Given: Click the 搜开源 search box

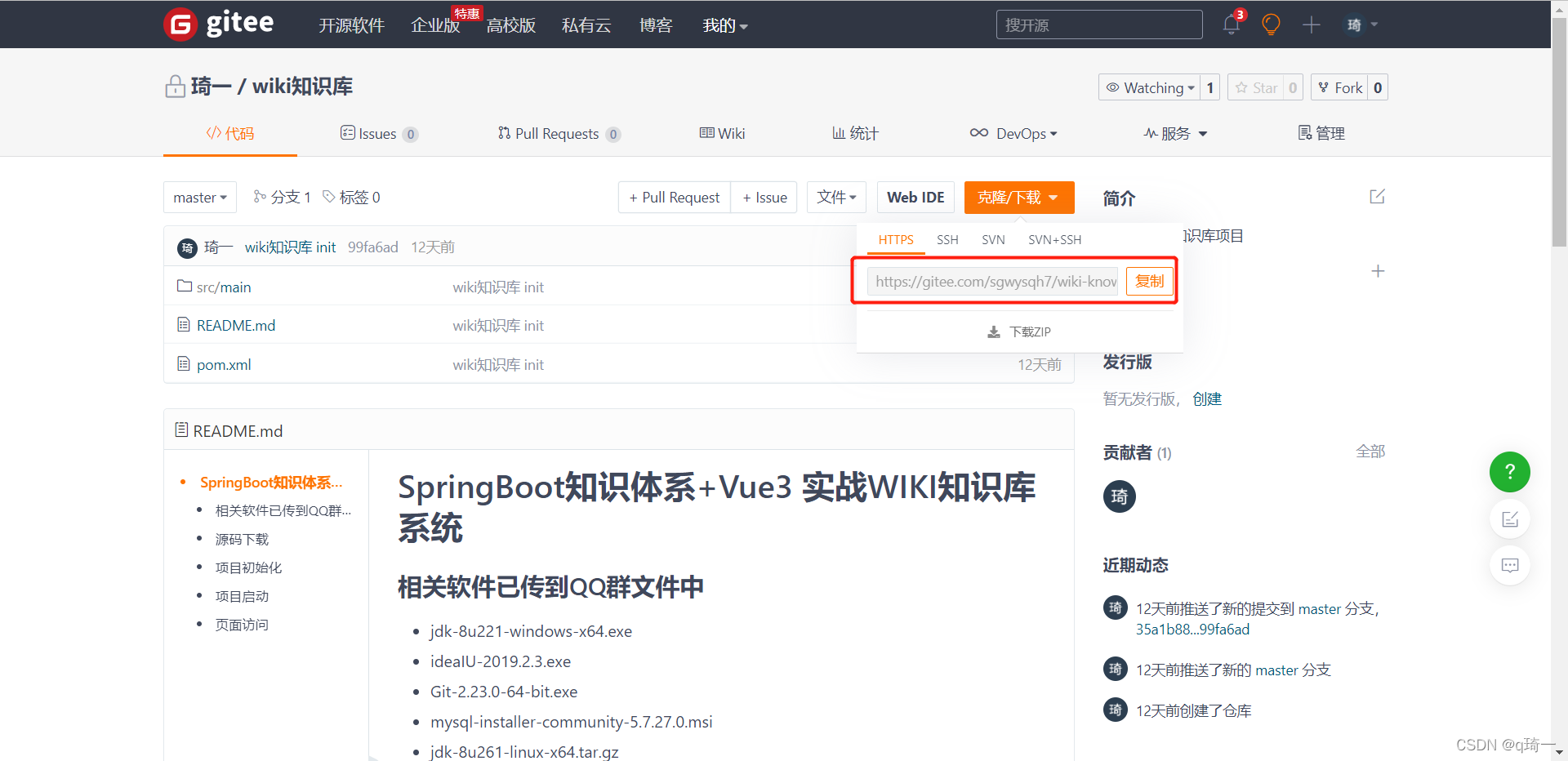Looking at the screenshot, I should click(x=1099, y=24).
